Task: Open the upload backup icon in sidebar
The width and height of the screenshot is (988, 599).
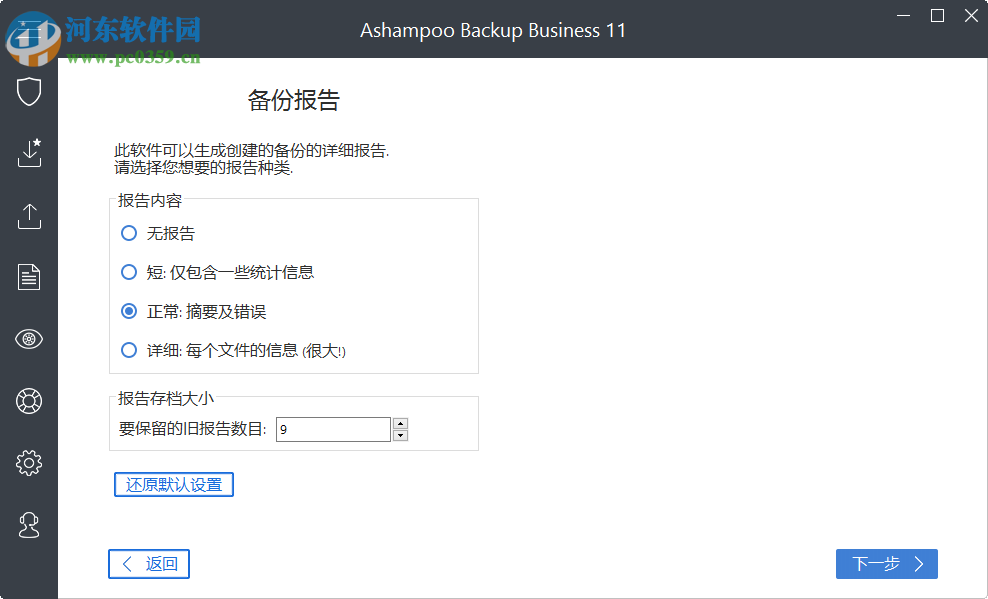Action: [29, 215]
